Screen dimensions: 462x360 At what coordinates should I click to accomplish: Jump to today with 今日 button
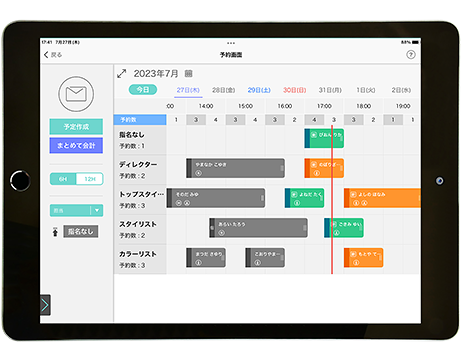point(143,90)
